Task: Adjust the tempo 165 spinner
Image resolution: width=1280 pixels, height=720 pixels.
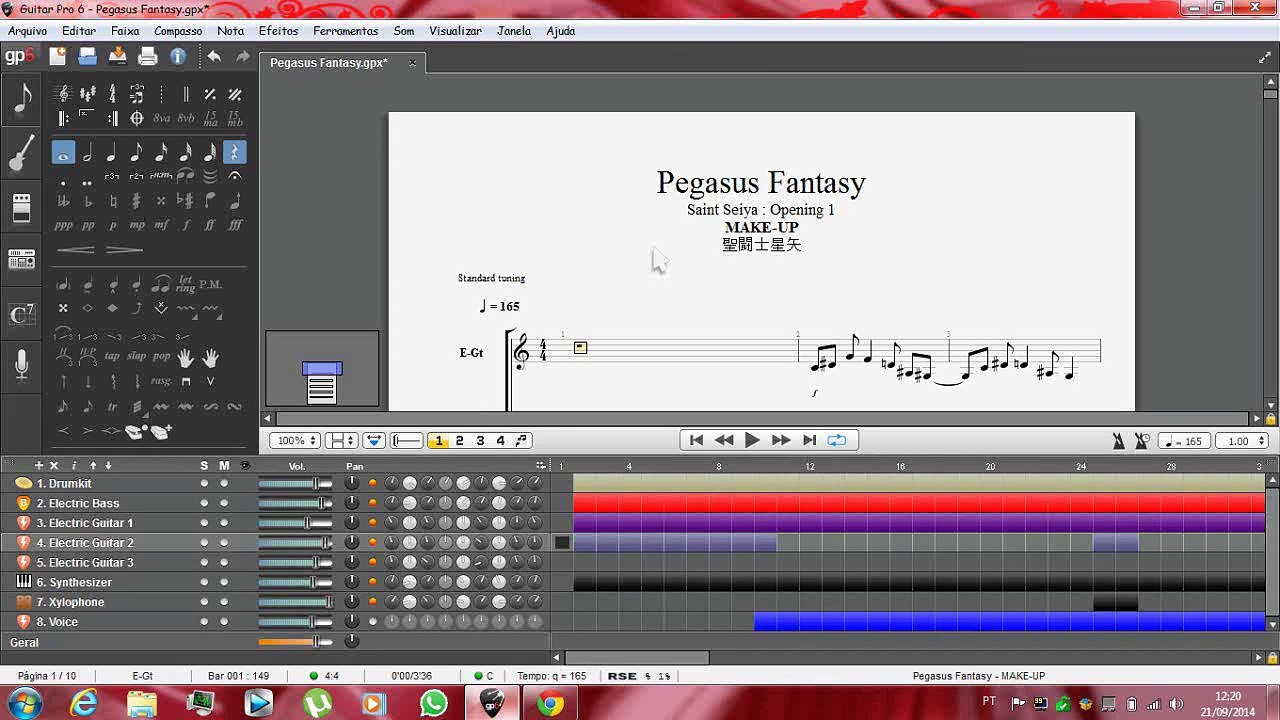Action: coord(1183,441)
